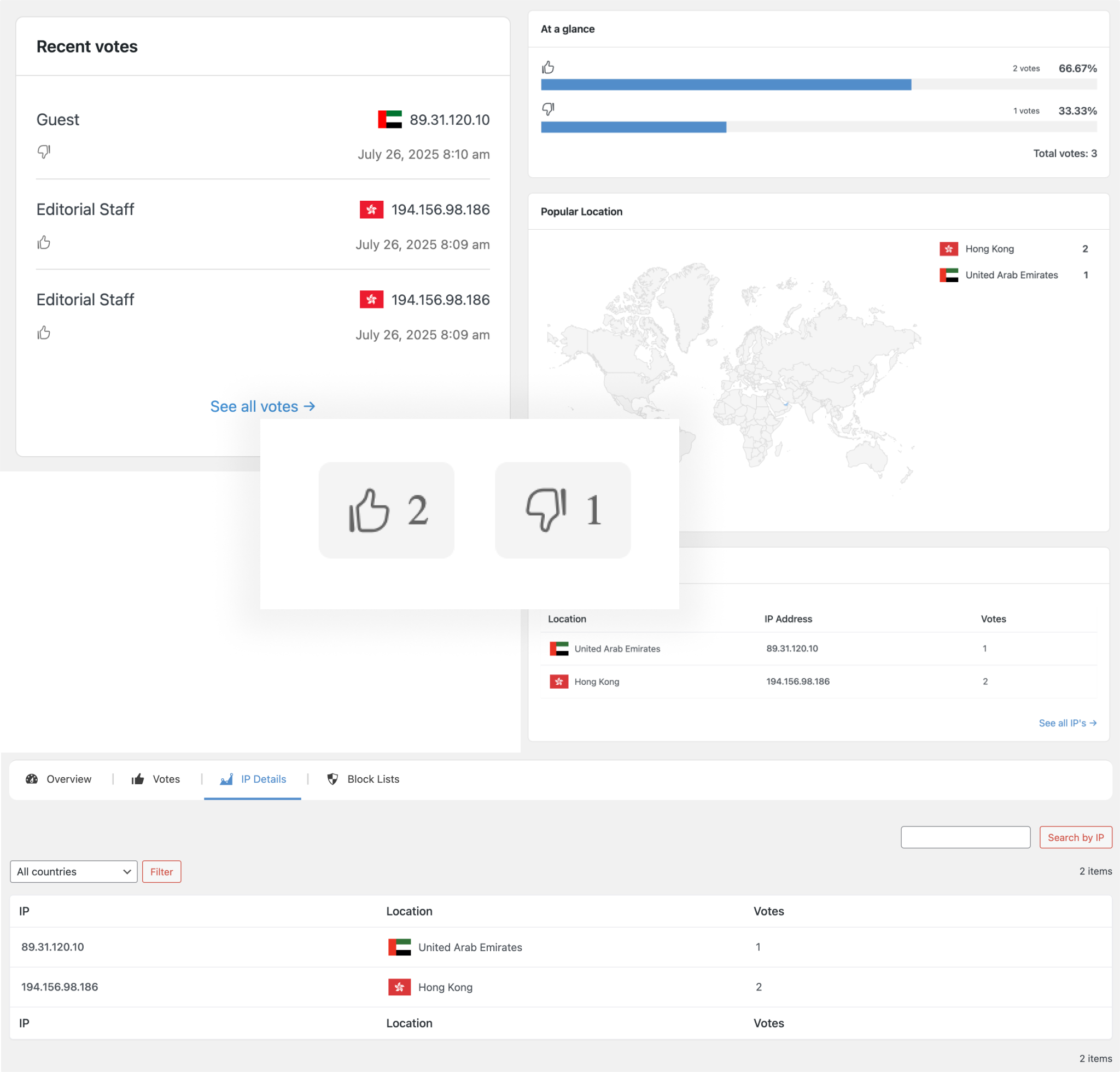Open the See all IP's link
1120x1072 pixels.
pos(1067,723)
